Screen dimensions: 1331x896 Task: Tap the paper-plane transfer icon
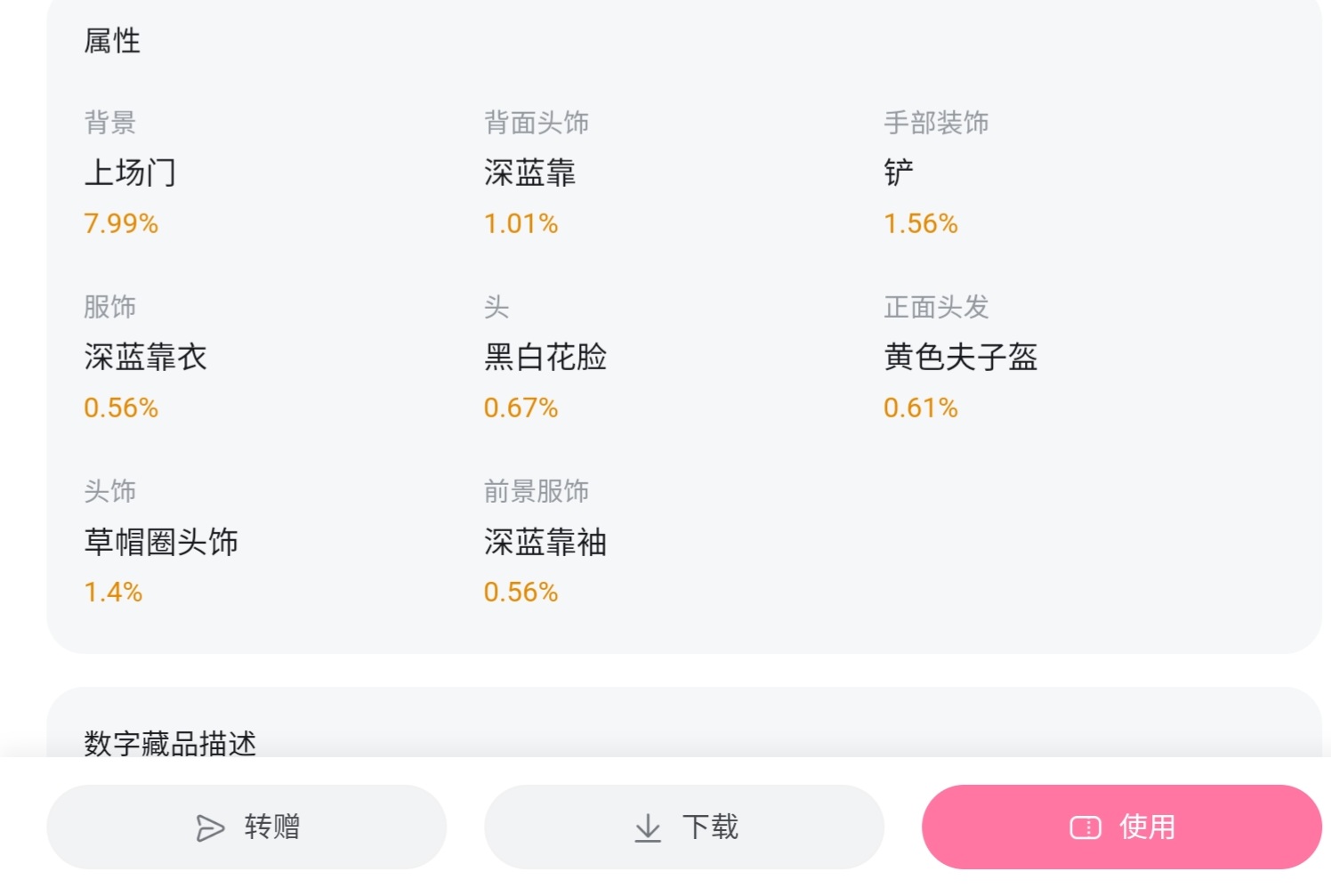tap(210, 828)
